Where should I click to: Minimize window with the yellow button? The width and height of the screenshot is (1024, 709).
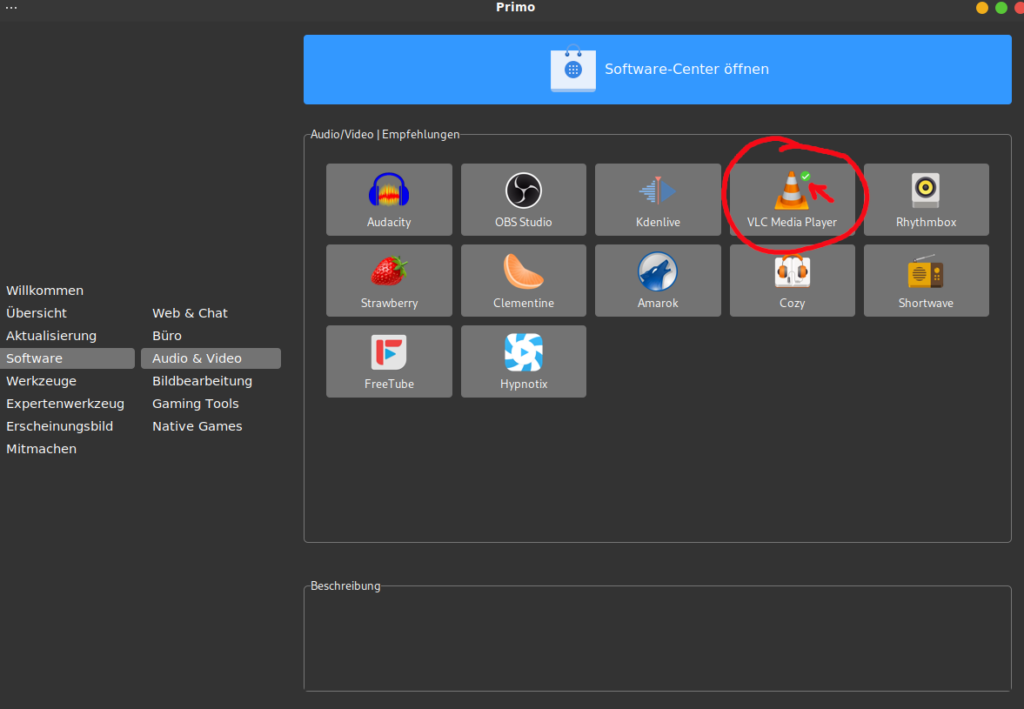(x=982, y=8)
